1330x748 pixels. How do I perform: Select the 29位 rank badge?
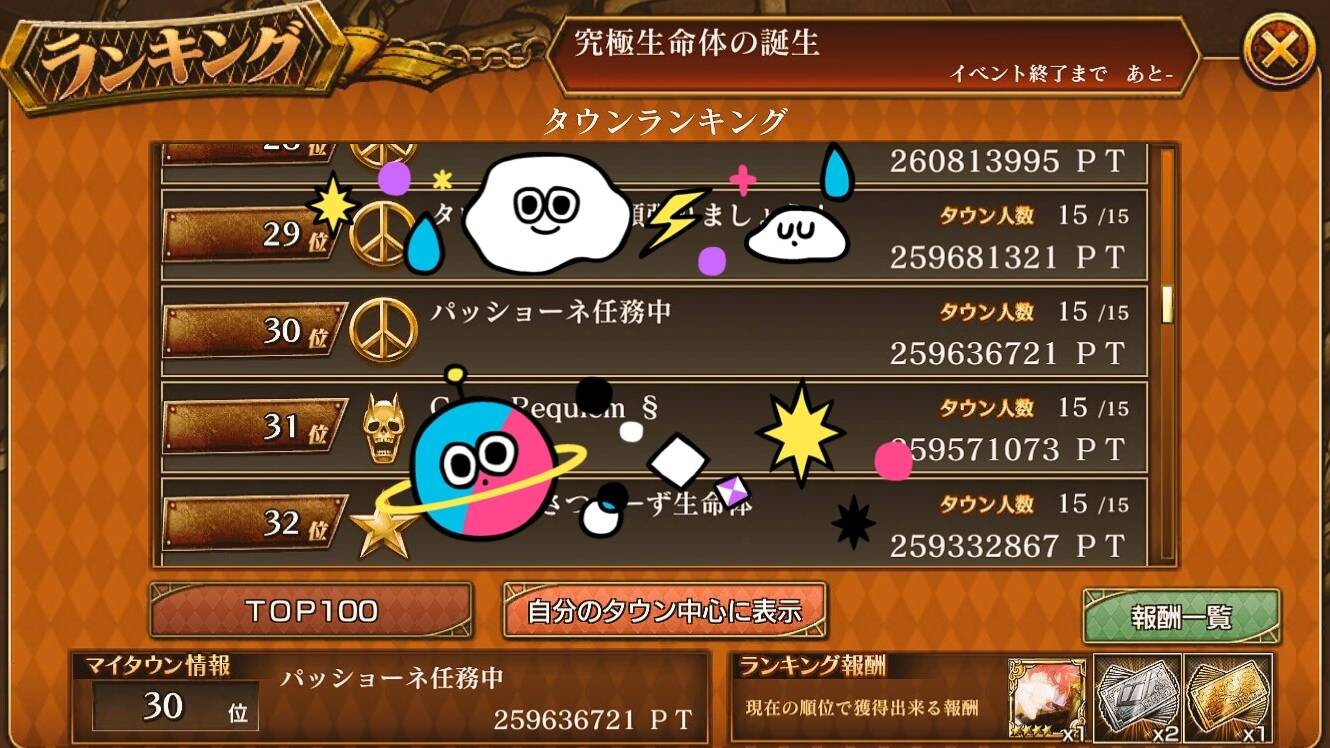[x=254, y=235]
